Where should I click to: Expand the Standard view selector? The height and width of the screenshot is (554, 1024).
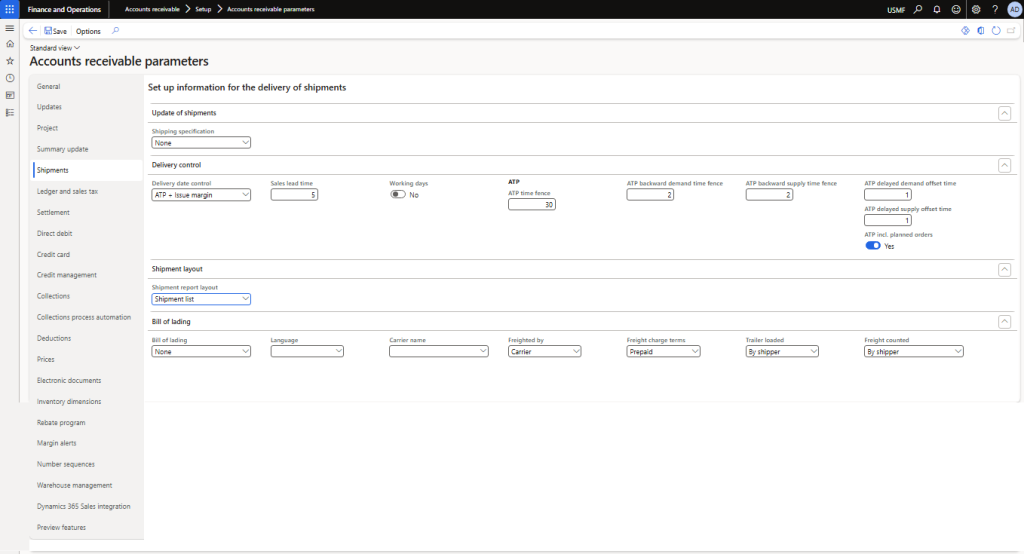[54, 47]
